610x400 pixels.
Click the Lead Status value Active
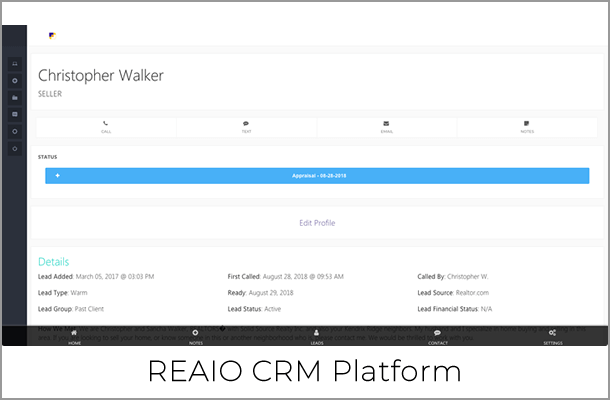click(x=272, y=309)
